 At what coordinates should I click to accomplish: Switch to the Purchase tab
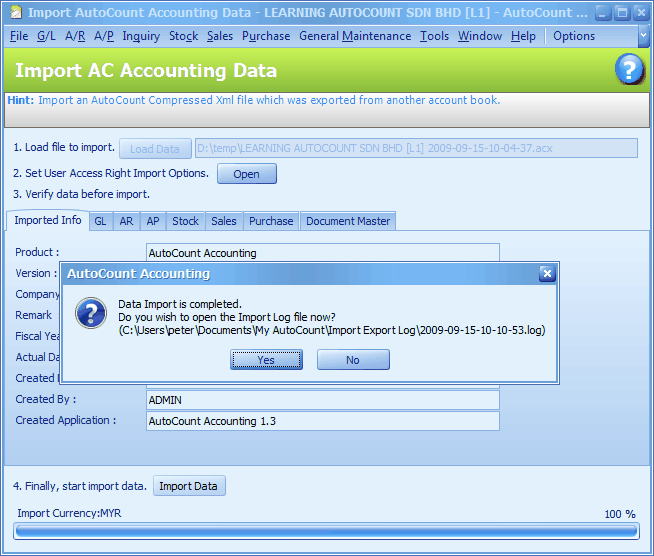click(271, 221)
